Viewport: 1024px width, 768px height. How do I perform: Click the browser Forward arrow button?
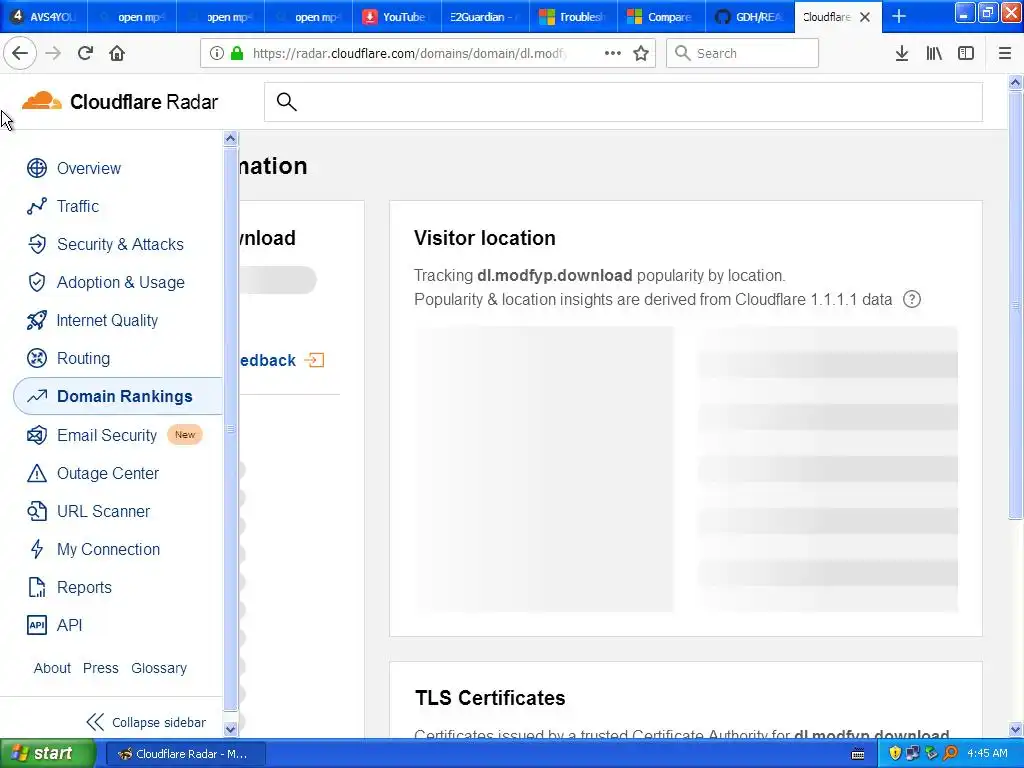[53, 53]
